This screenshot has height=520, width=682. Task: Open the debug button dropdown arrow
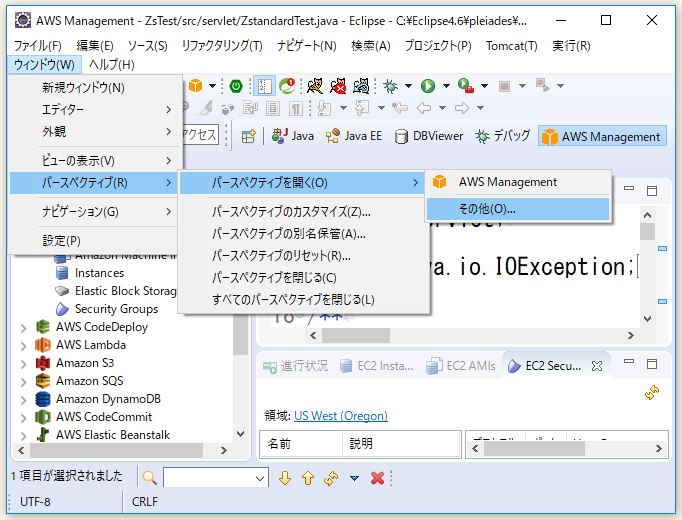(408, 86)
